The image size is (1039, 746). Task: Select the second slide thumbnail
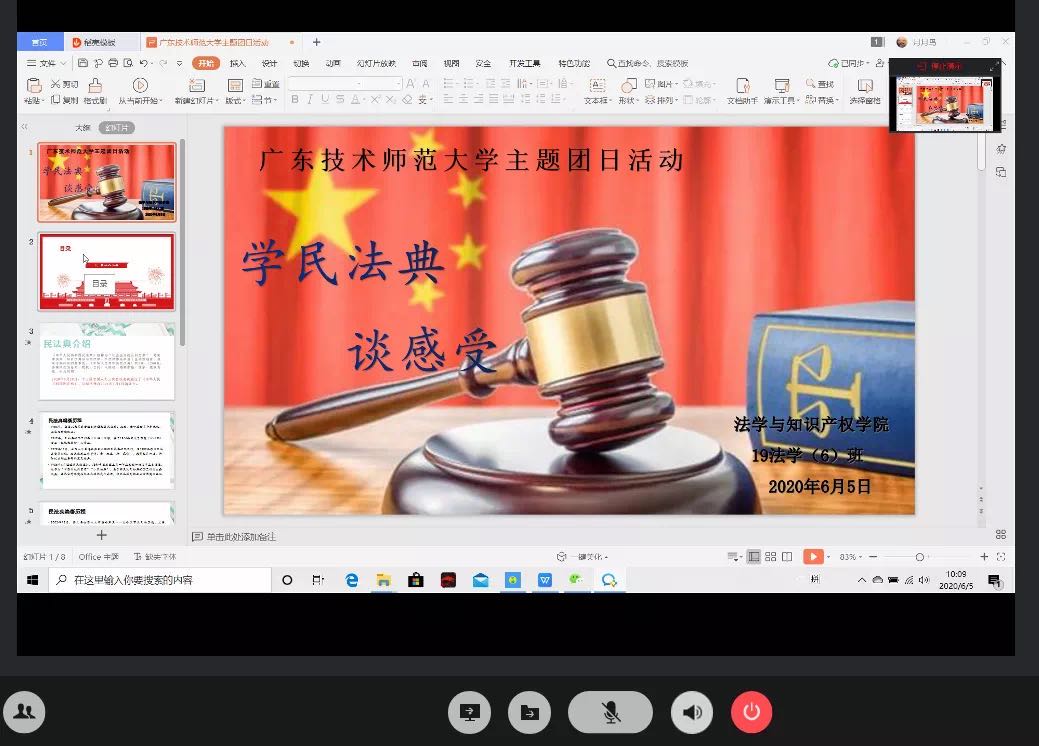coord(106,272)
